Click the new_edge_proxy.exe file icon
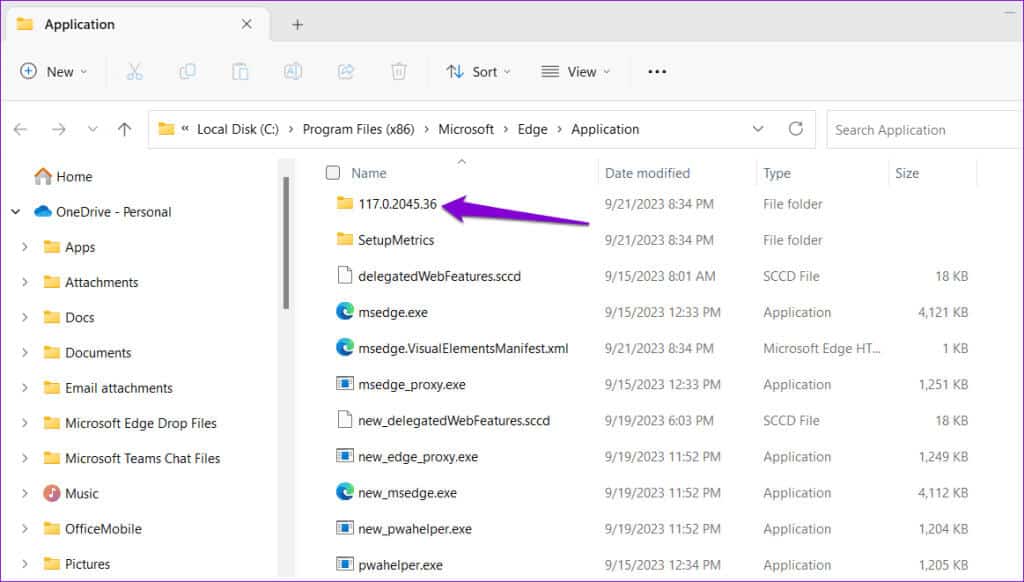Image resolution: width=1024 pixels, height=582 pixels. tap(345, 456)
